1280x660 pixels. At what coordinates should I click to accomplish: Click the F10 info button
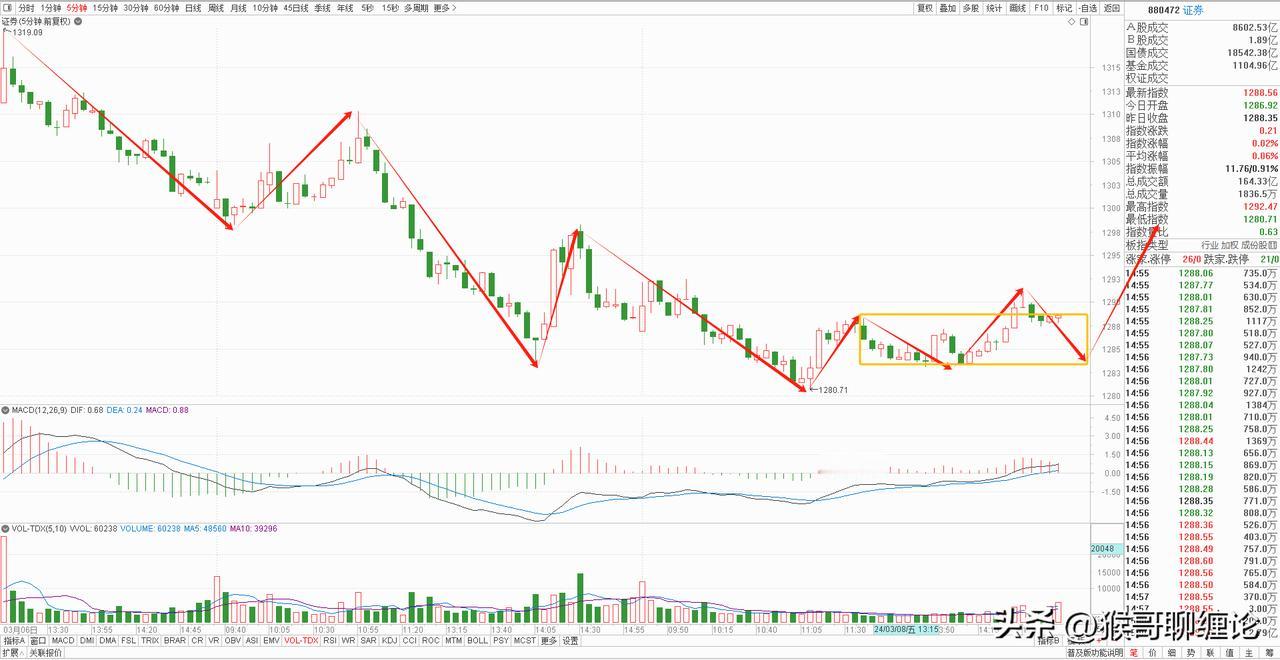1041,8
